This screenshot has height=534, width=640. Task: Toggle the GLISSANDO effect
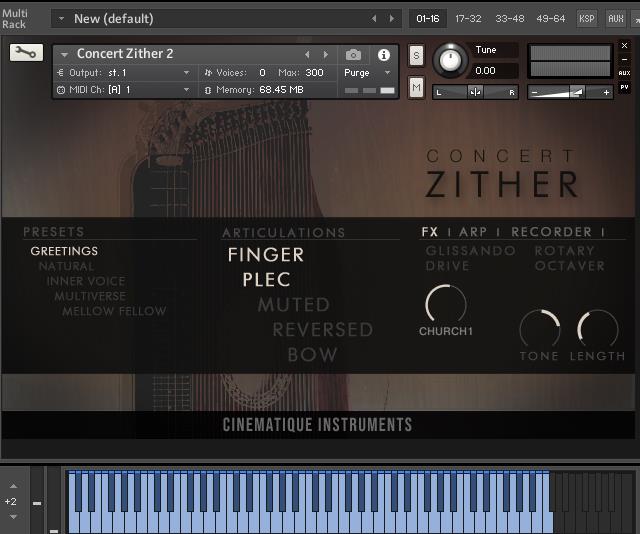pos(470,251)
